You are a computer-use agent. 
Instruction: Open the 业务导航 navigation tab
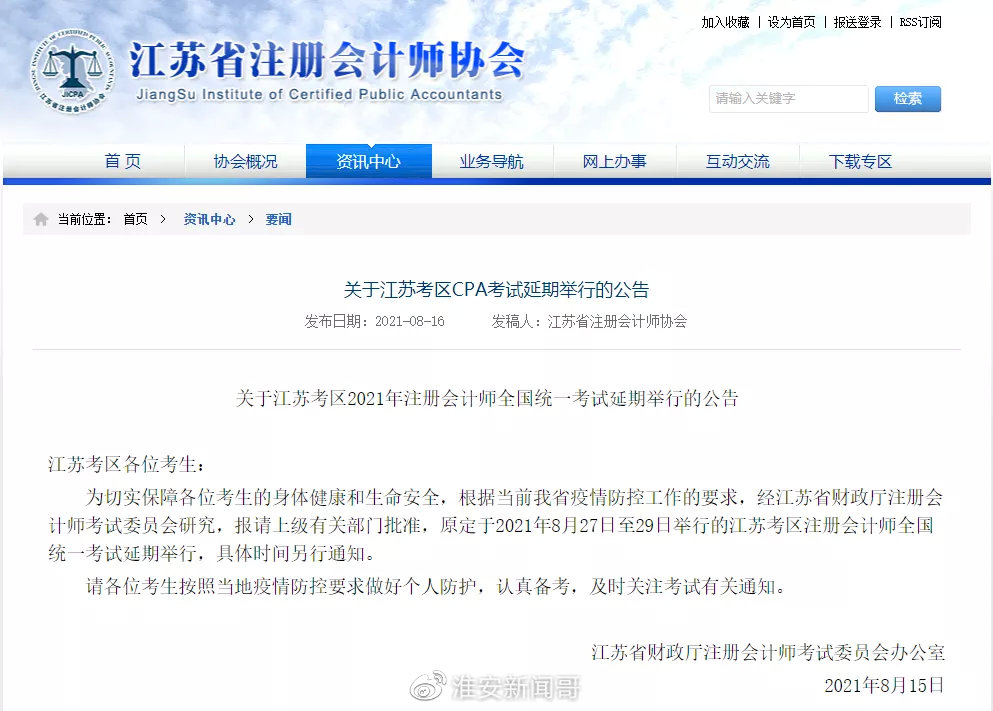491,161
